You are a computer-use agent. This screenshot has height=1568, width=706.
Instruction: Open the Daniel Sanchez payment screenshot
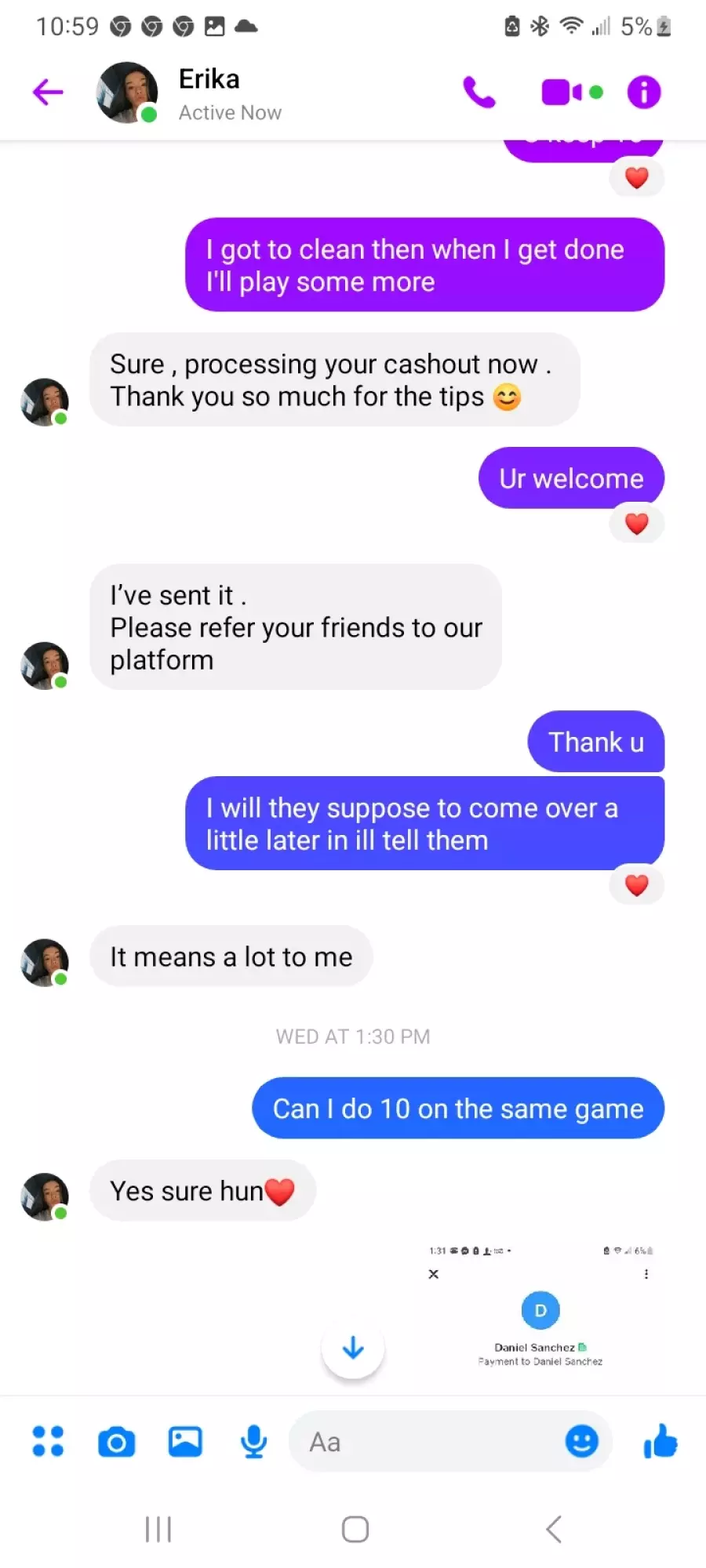tap(540, 1308)
